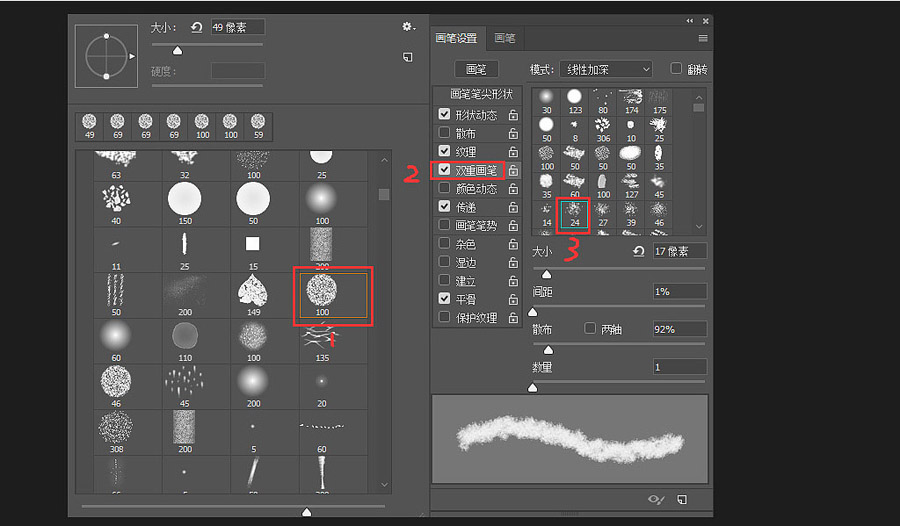Select the 画笔笔尖形状 option
The image size is (900, 526).
476,94
